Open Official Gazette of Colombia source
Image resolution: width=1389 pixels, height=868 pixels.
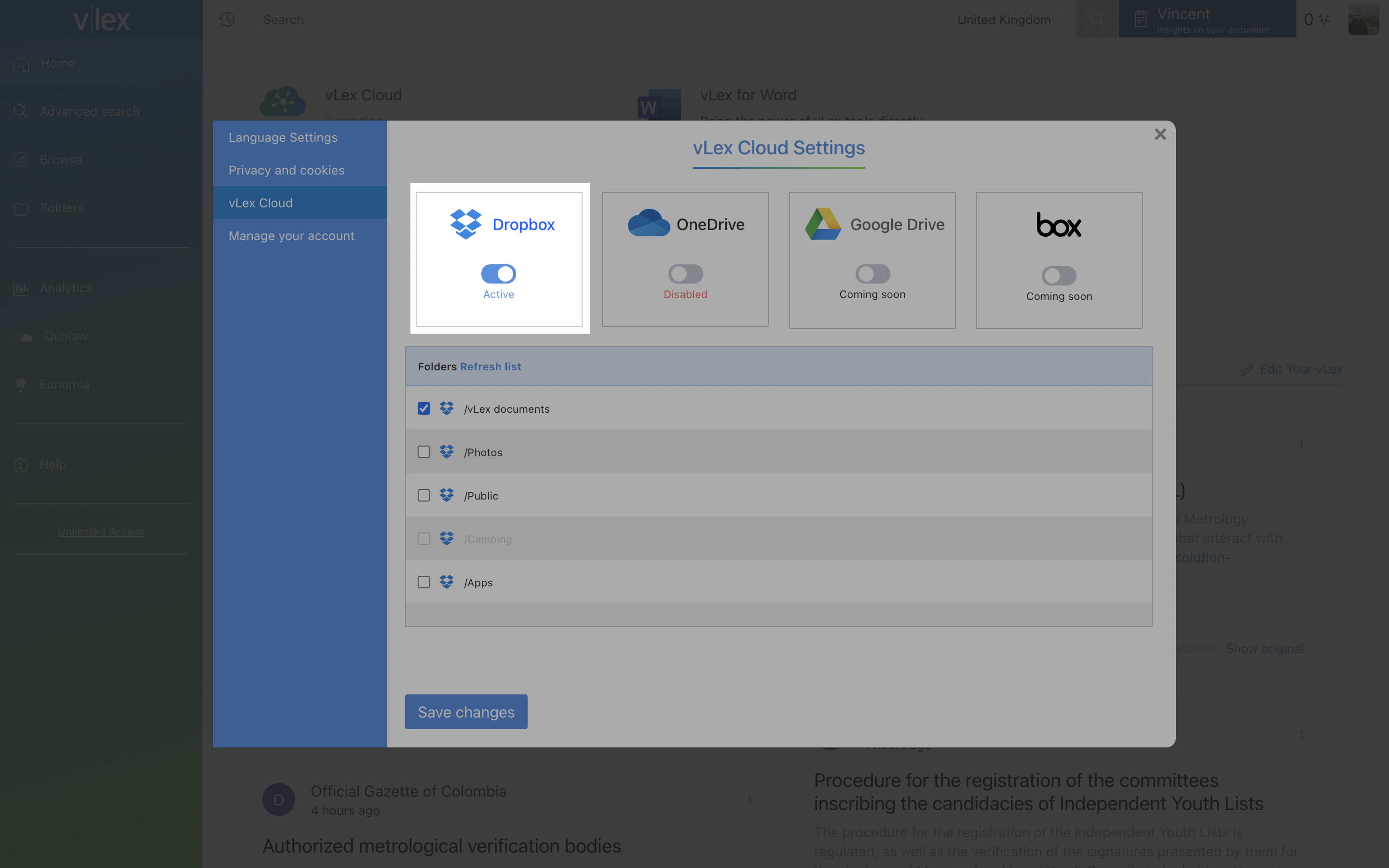408,791
